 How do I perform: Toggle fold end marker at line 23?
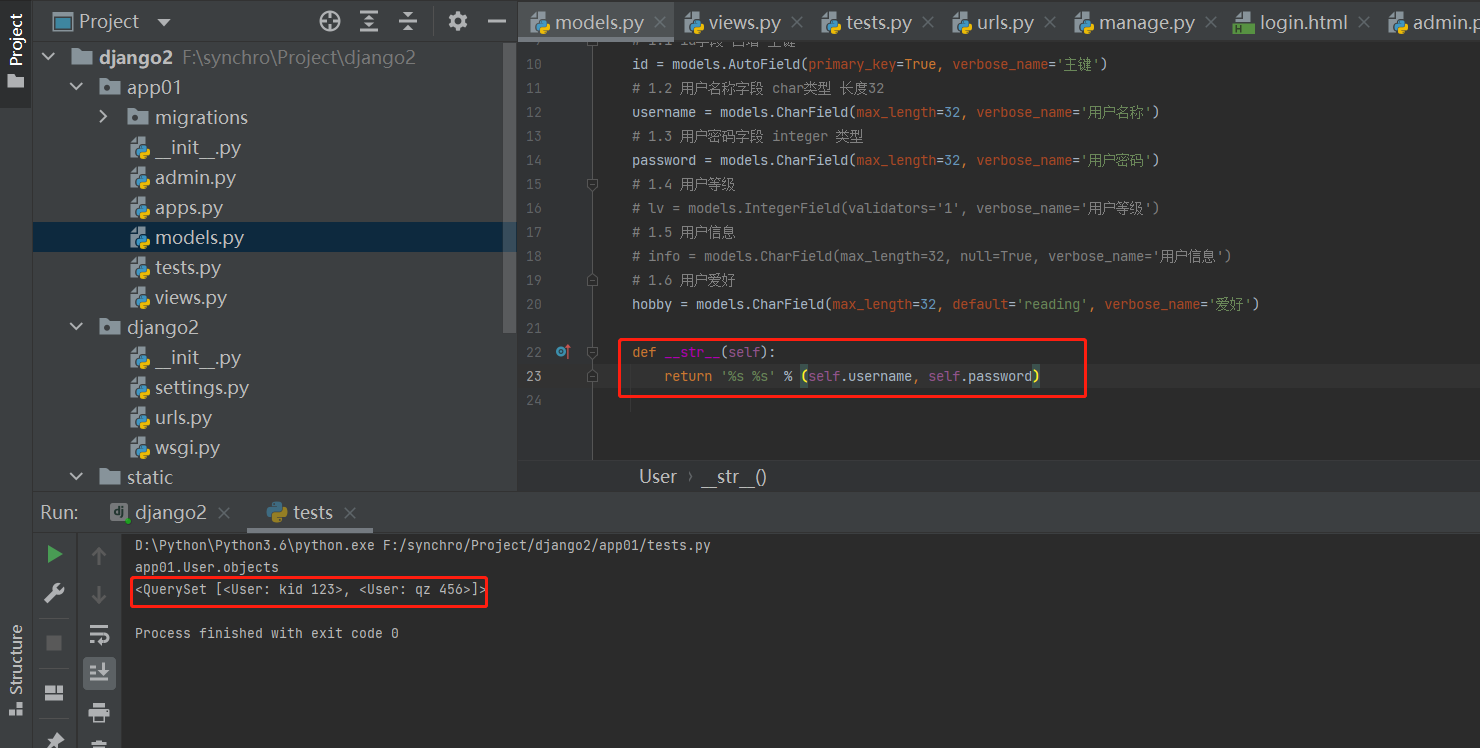(592, 376)
